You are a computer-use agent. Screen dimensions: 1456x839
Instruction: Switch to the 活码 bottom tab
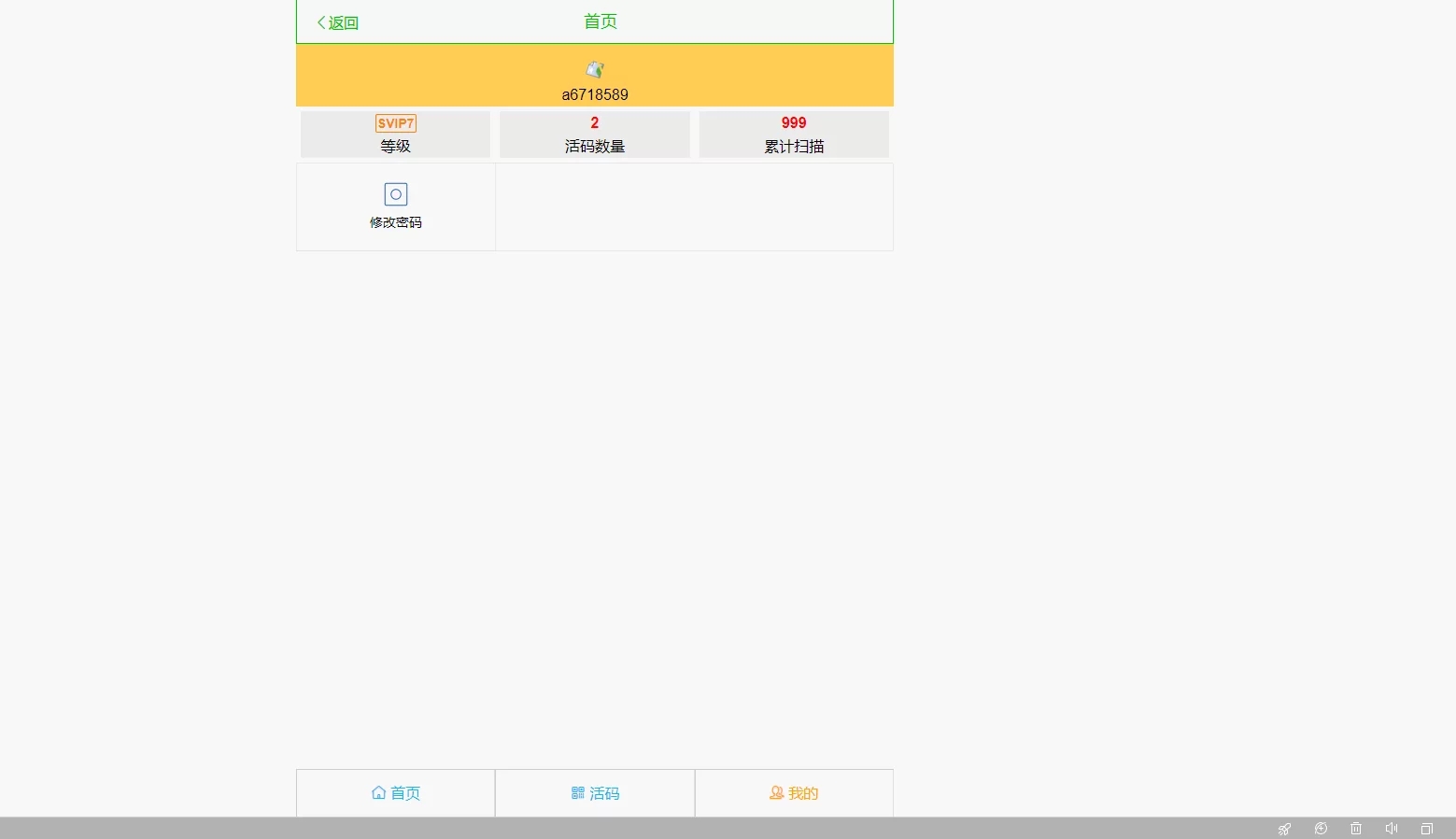(x=595, y=793)
